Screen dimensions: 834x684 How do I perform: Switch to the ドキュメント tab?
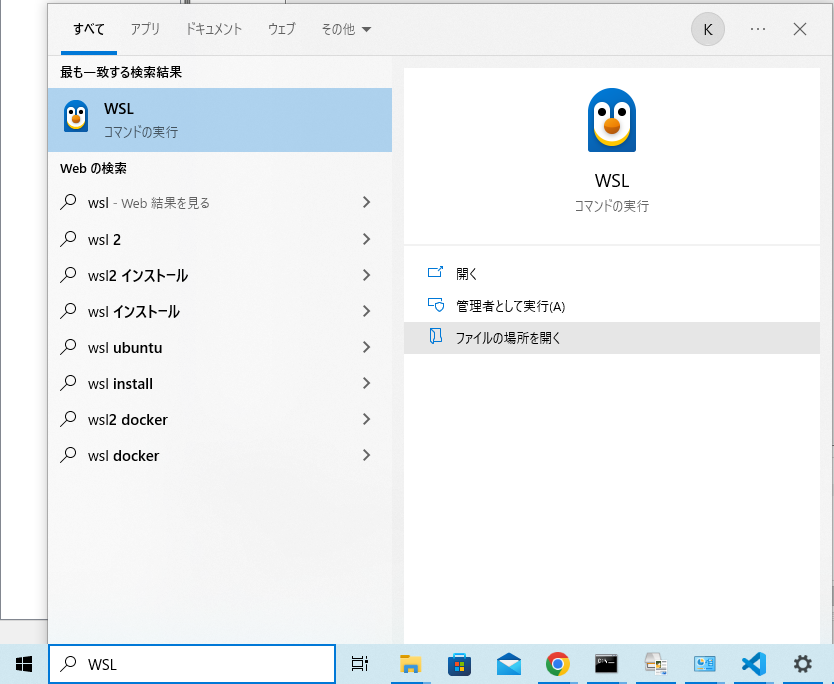coord(214,29)
